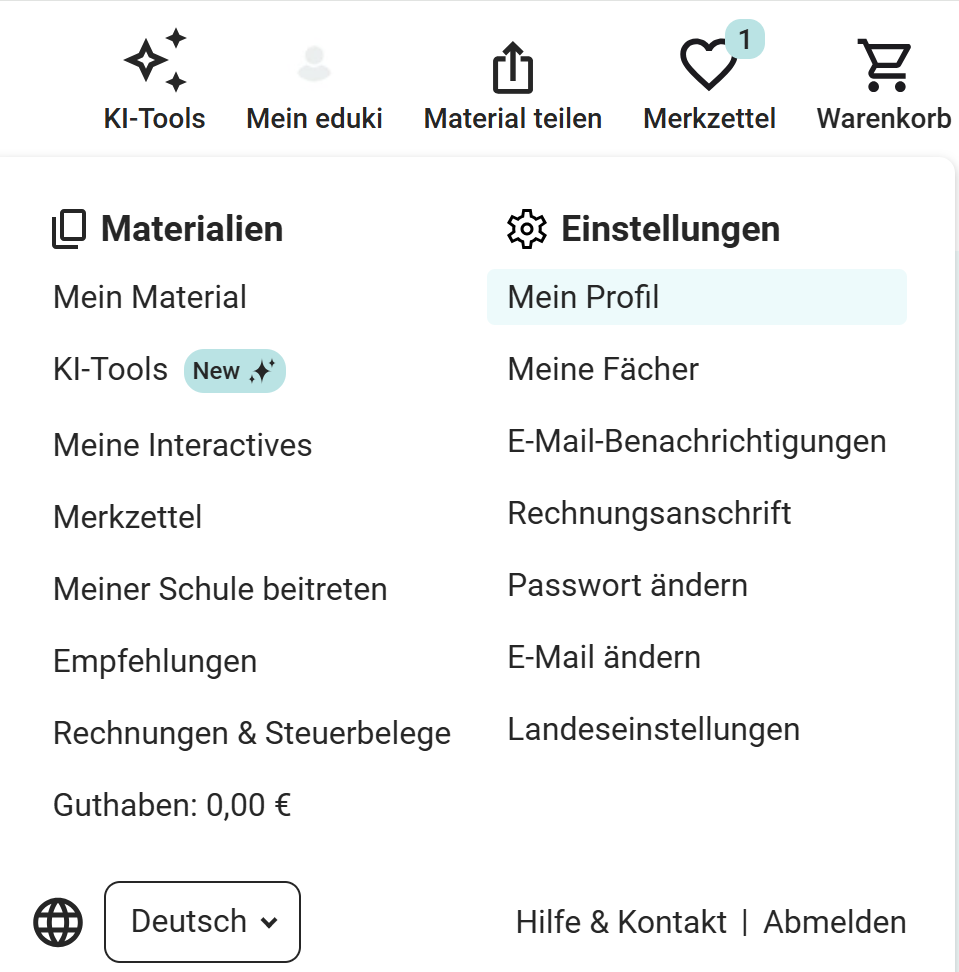Open Rechnungen & Steuerbelege
959x972 pixels.
pyautogui.click(x=252, y=733)
